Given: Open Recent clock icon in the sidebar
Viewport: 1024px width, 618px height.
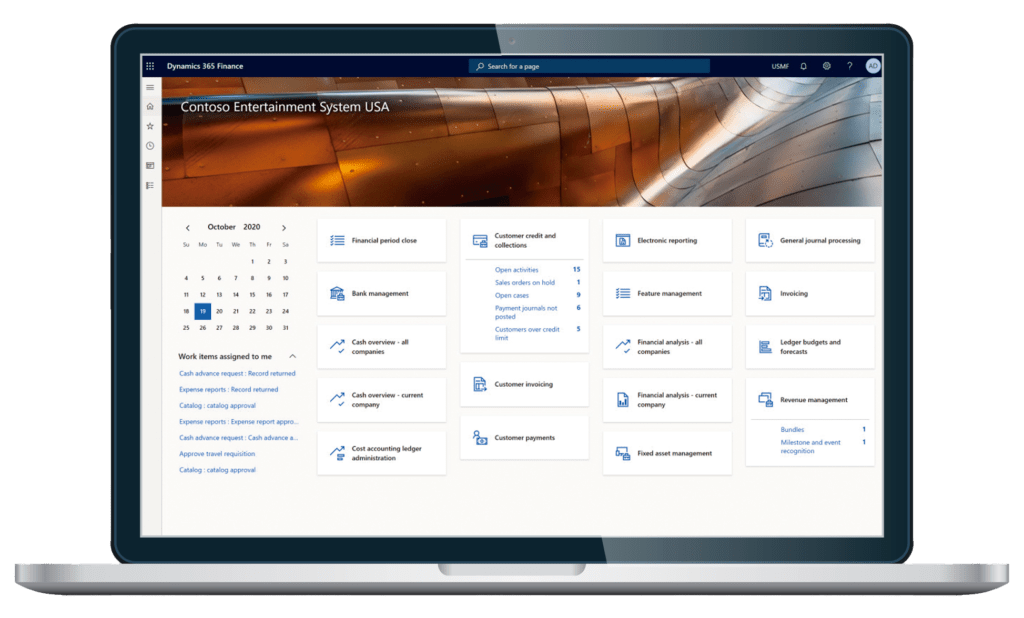Looking at the screenshot, I should pos(150,146).
